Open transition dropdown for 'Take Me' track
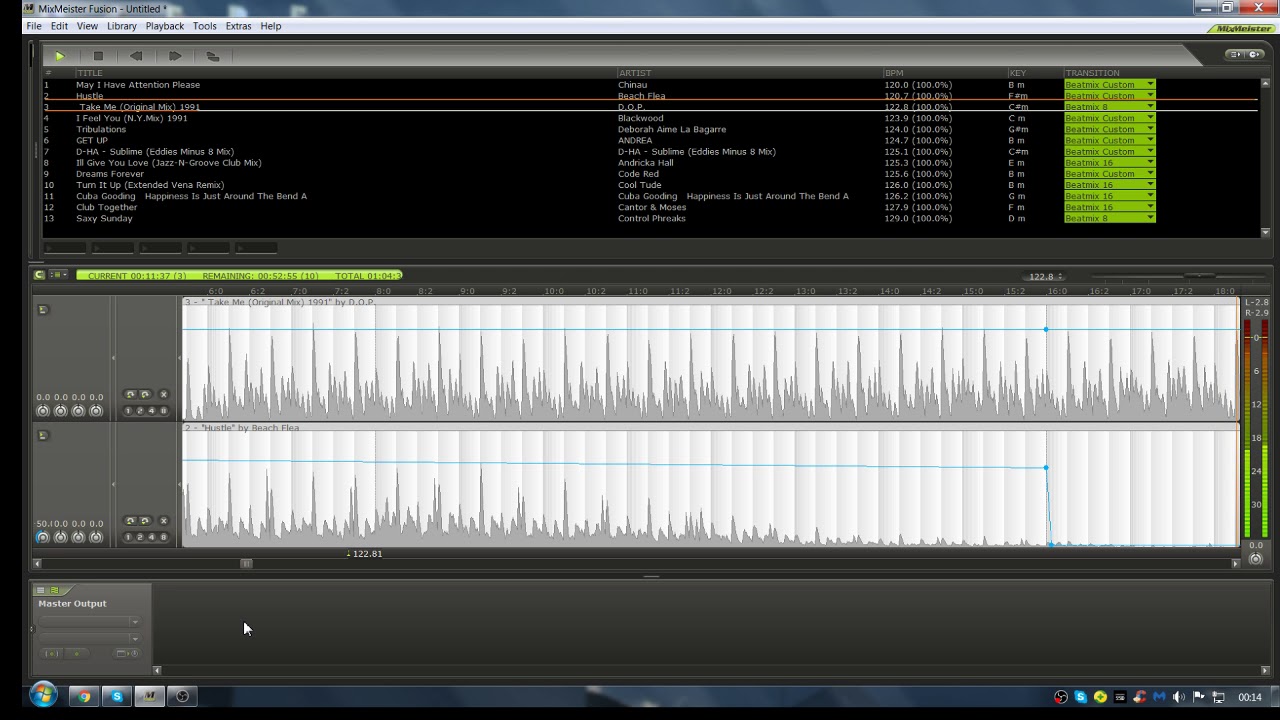1280x720 pixels. pos(1150,107)
